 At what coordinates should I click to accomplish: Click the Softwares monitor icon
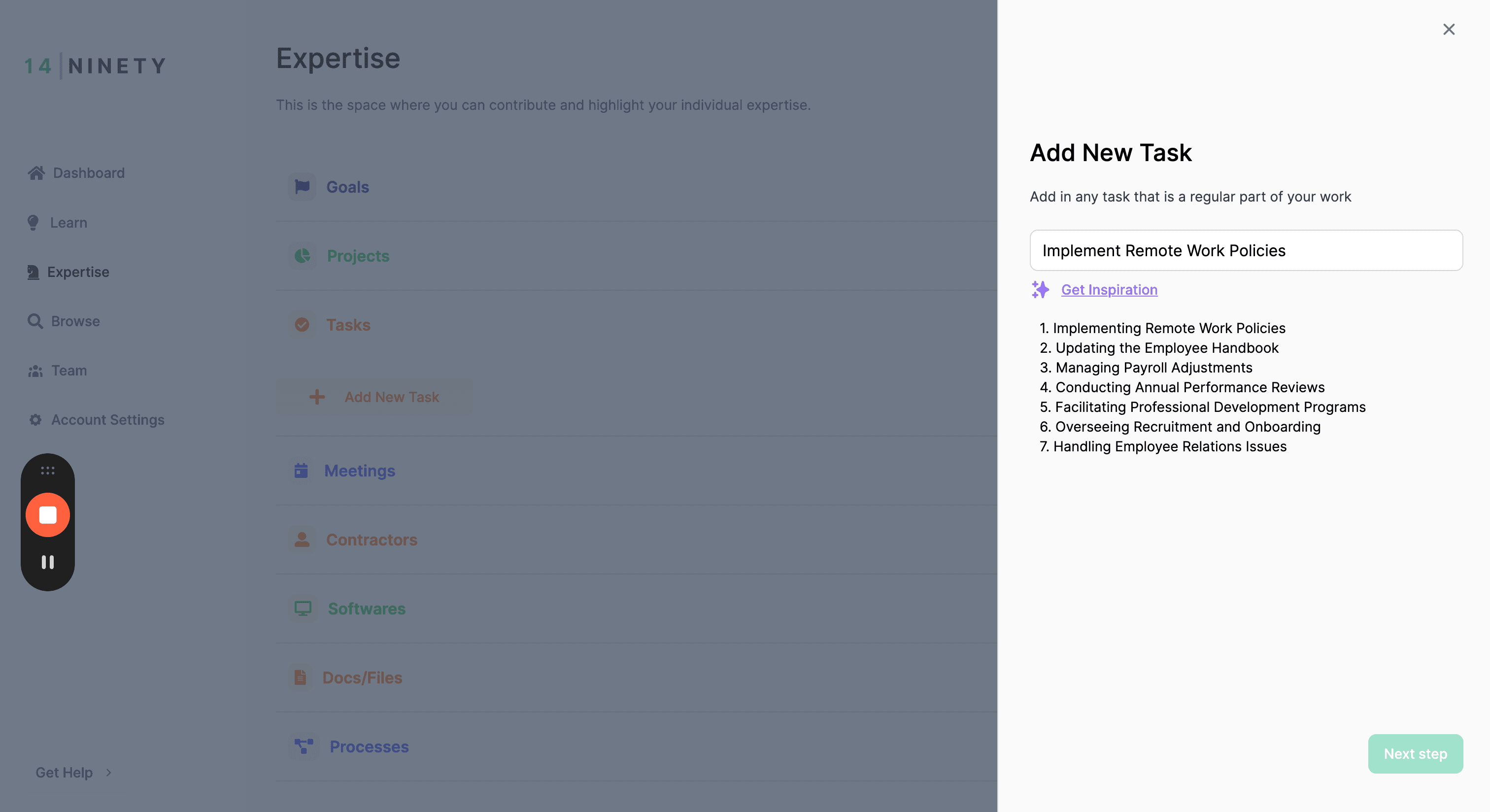click(x=303, y=609)
